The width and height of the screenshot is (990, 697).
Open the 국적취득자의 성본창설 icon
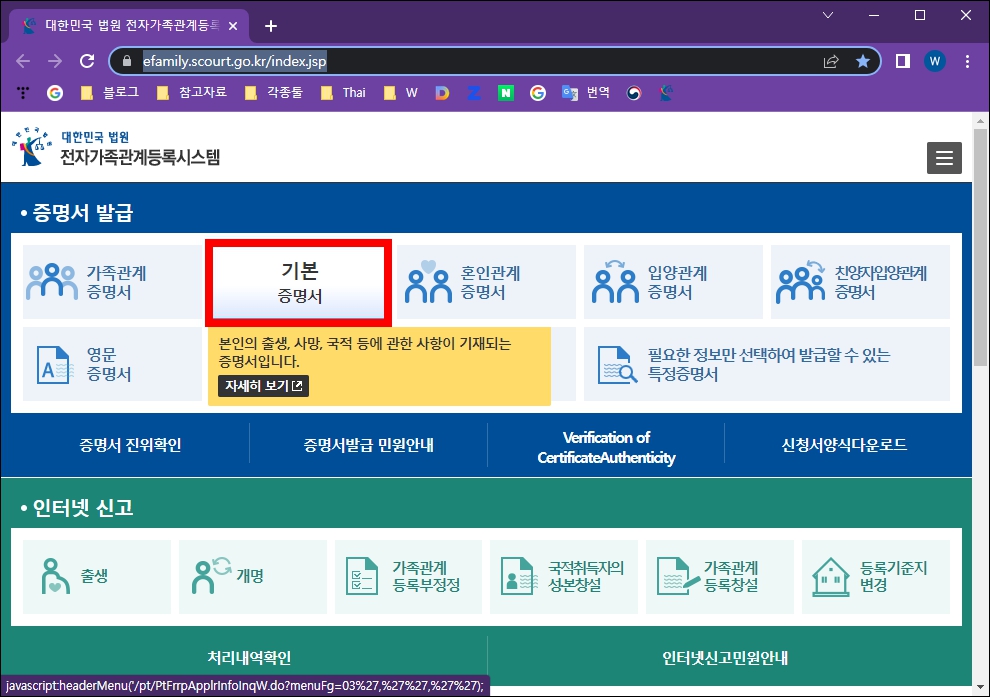[x=564, y=577]
